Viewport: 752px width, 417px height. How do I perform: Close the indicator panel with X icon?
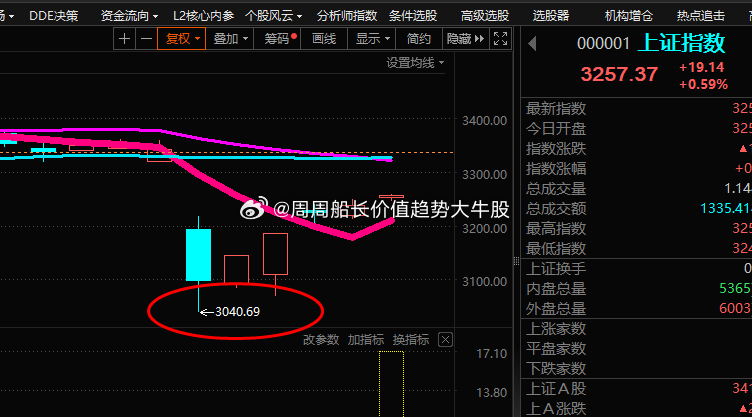(x=446, y=340)
